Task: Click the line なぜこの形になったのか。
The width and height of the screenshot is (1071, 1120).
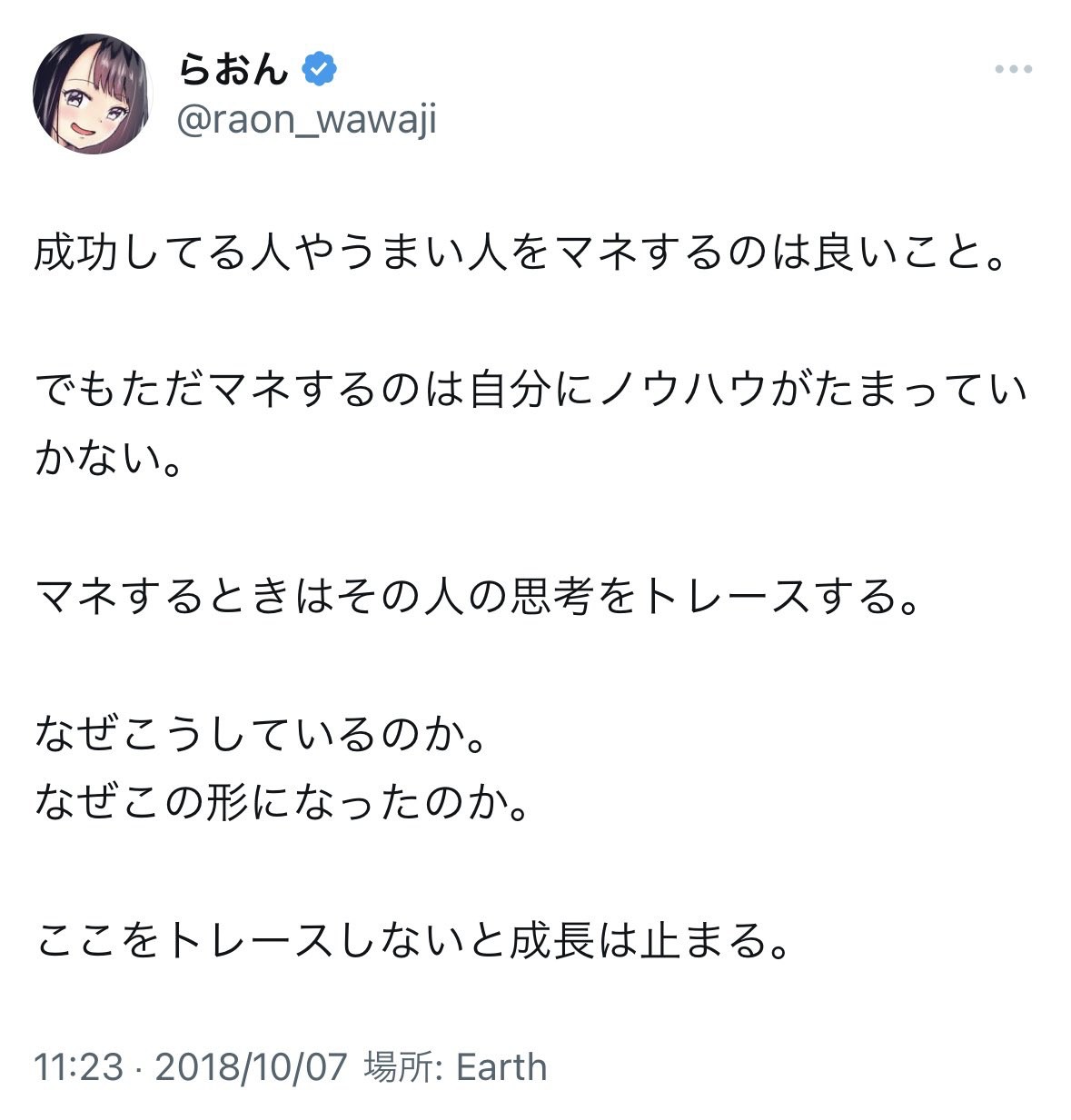Action: click(x=283, y=802)
